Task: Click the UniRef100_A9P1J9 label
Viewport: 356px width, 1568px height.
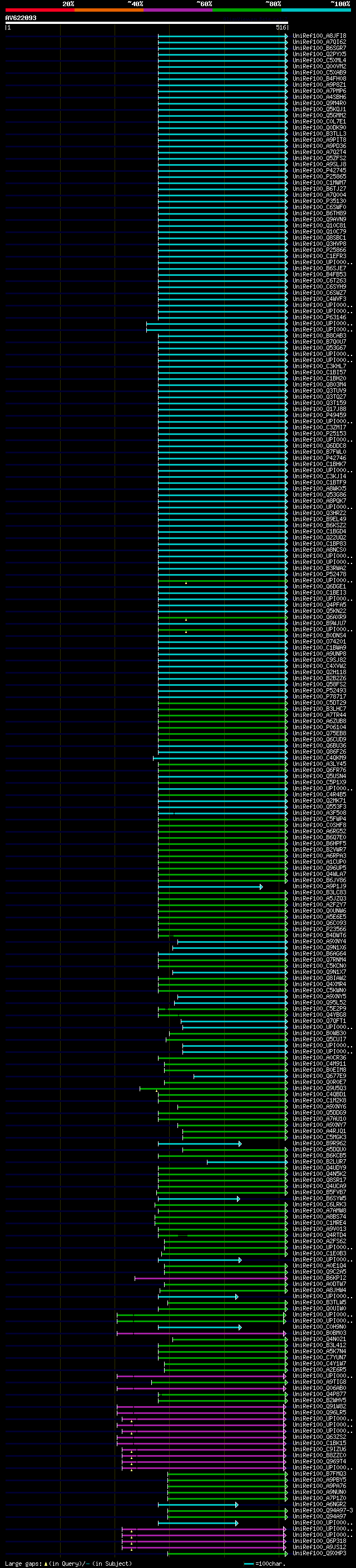Action: [319, 886]
